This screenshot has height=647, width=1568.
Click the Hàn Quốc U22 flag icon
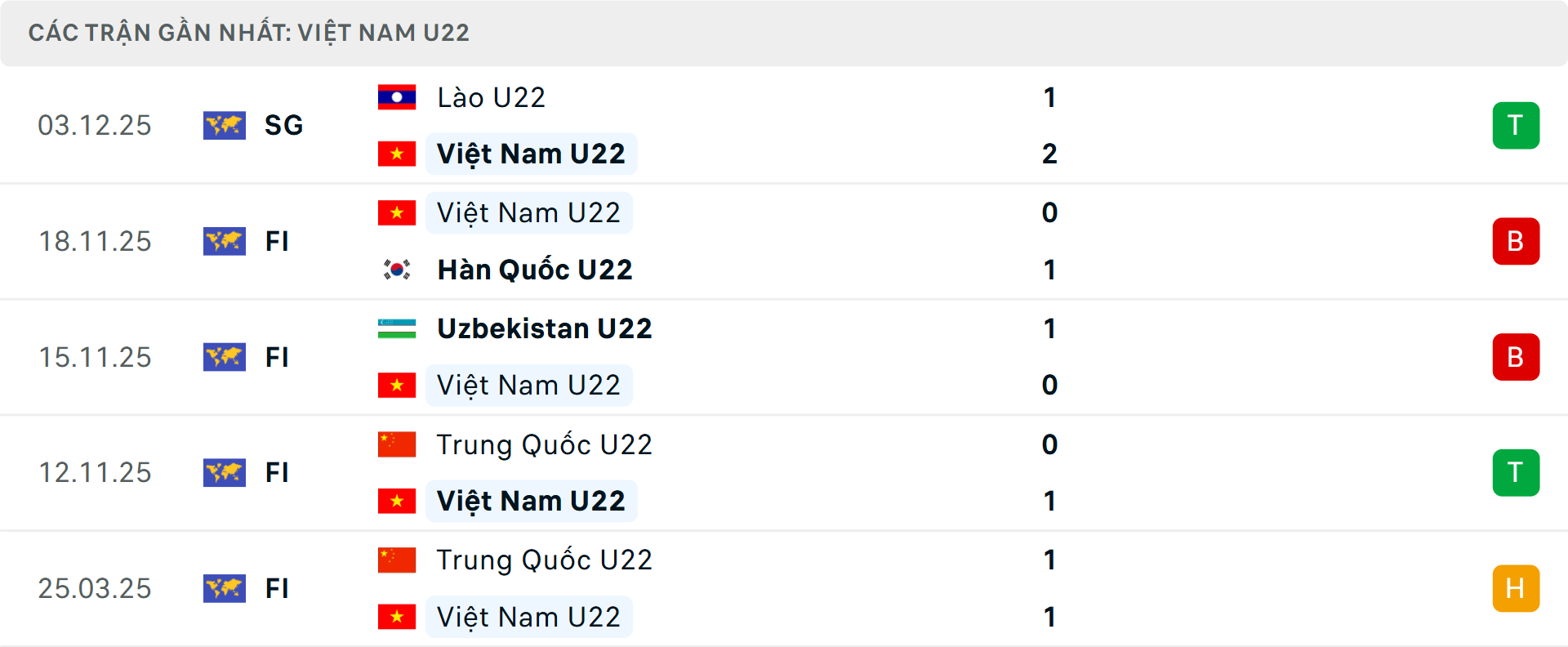398,270
